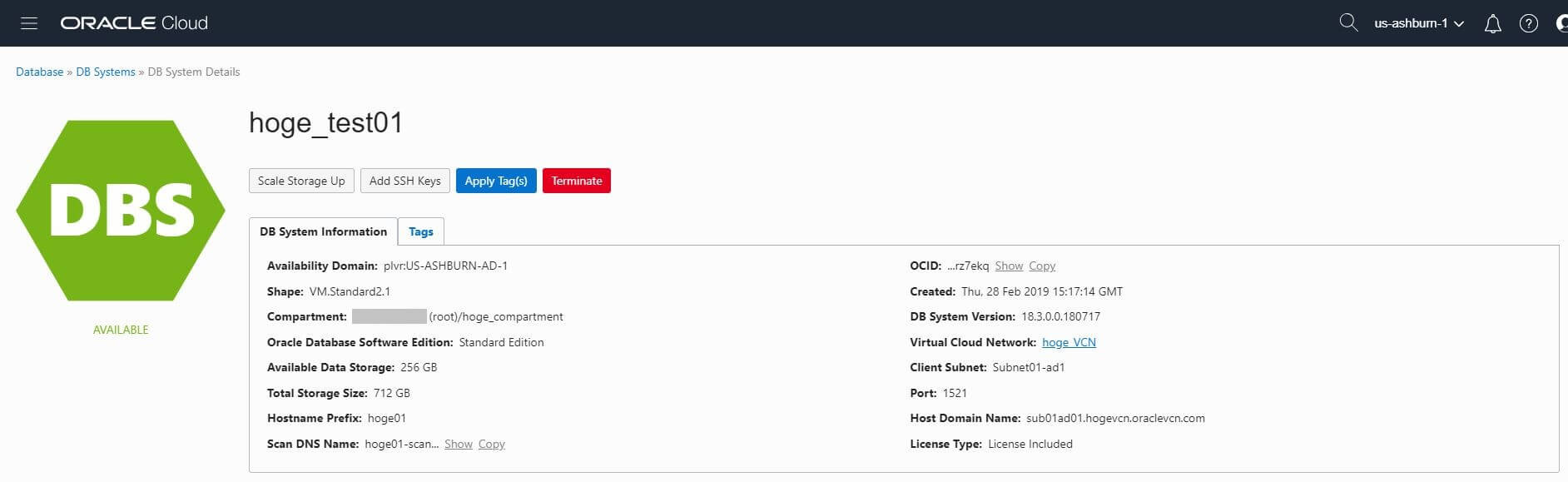Open the notifications bell icon
This screenshot has height=482, width=1568.
pos(1493,23)
